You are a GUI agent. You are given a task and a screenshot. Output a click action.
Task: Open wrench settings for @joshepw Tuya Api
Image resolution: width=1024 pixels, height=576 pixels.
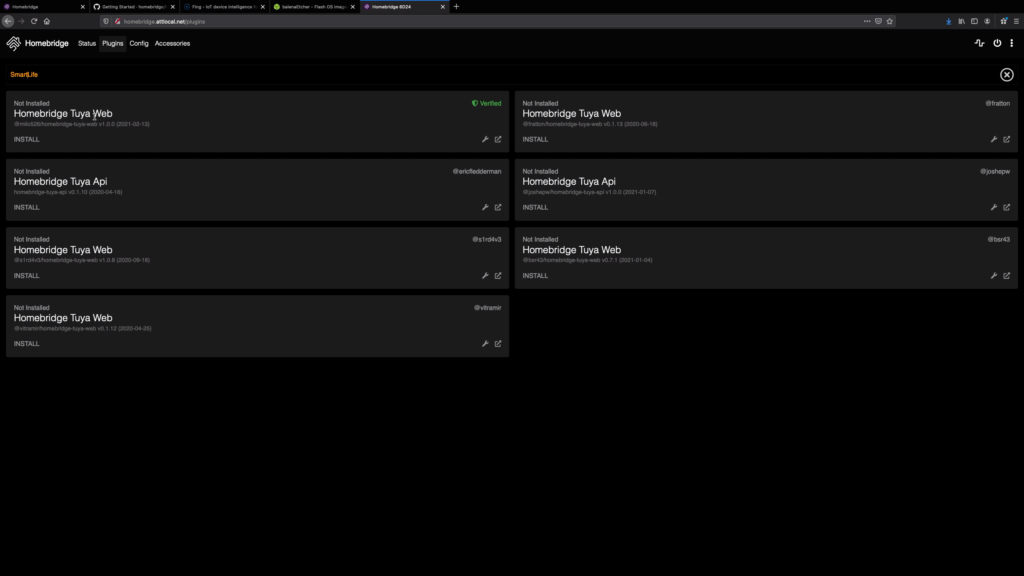[x=994, y=207]
